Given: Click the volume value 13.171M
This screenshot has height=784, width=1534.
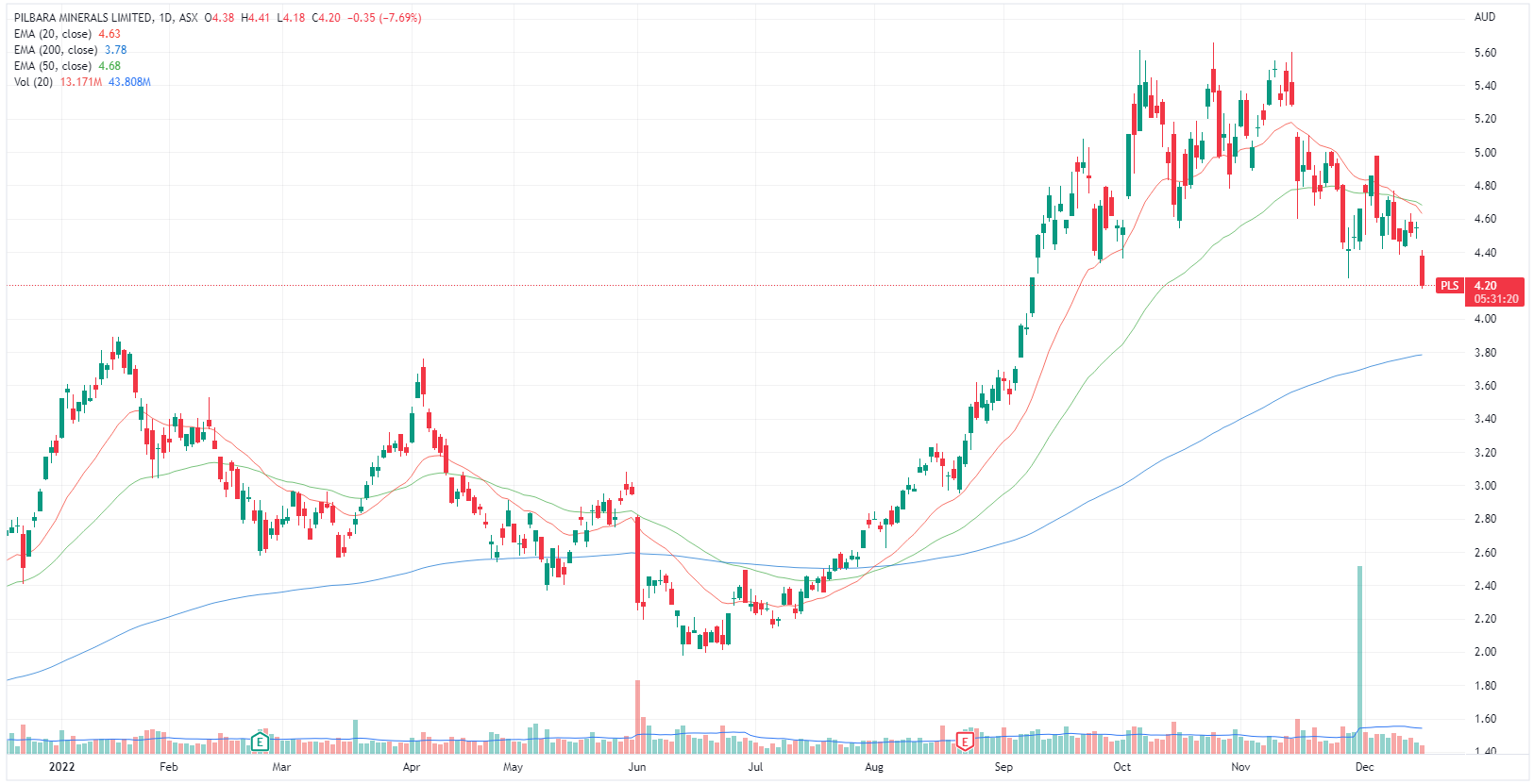Looking at the screenshot, I should click(x=81, y=82).
